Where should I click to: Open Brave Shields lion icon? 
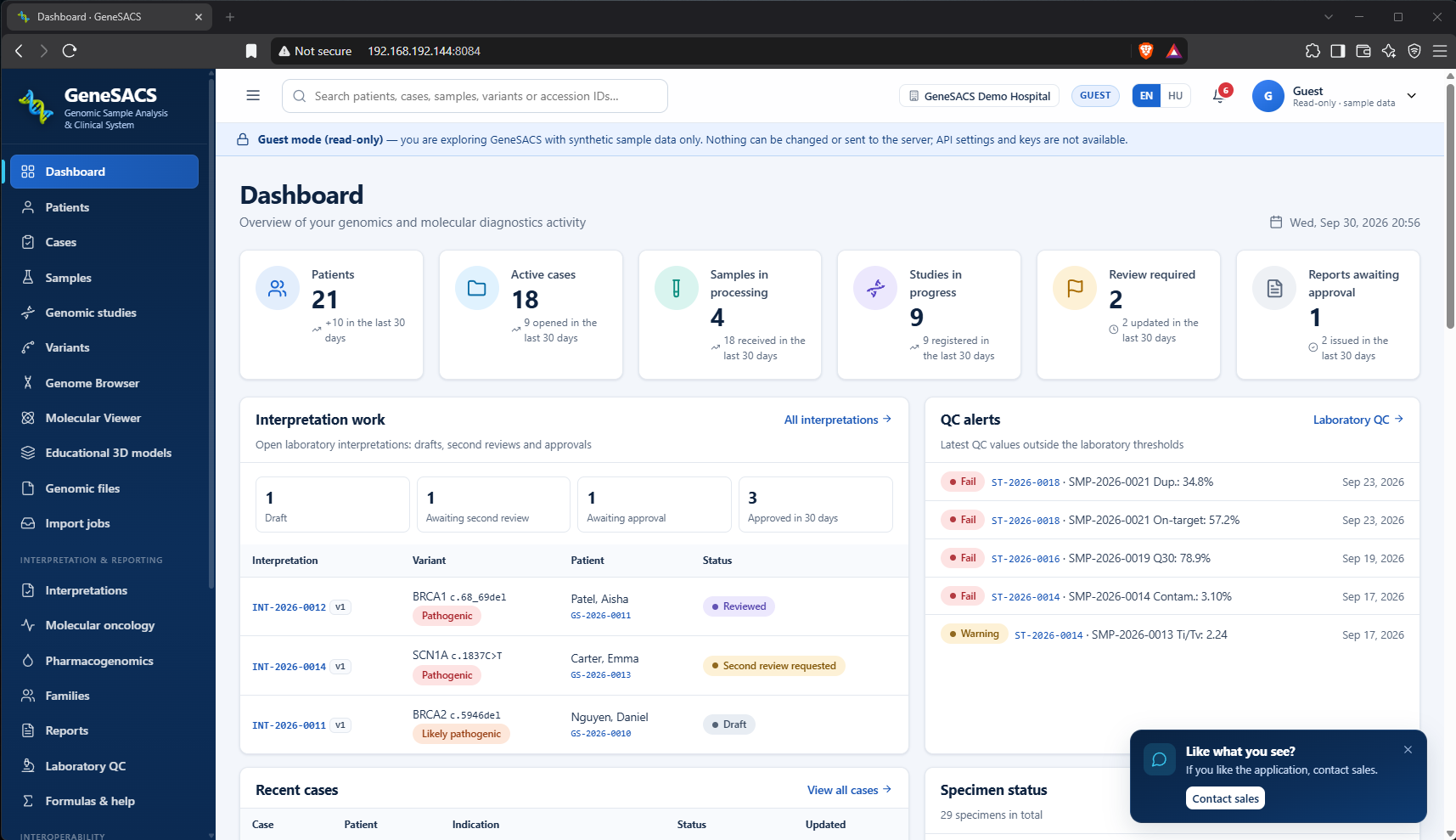(1145, 51)
